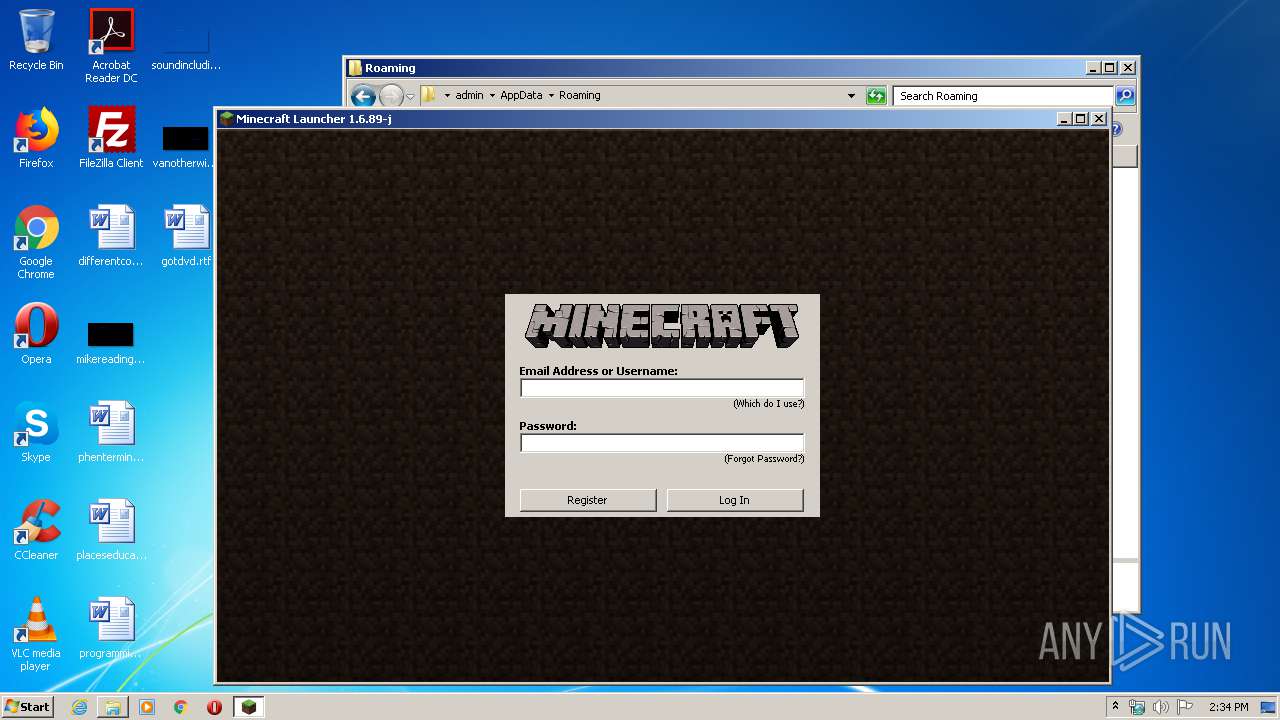Click the Register button
This screenshot has width=1280, height=720.
pos(588,500)
